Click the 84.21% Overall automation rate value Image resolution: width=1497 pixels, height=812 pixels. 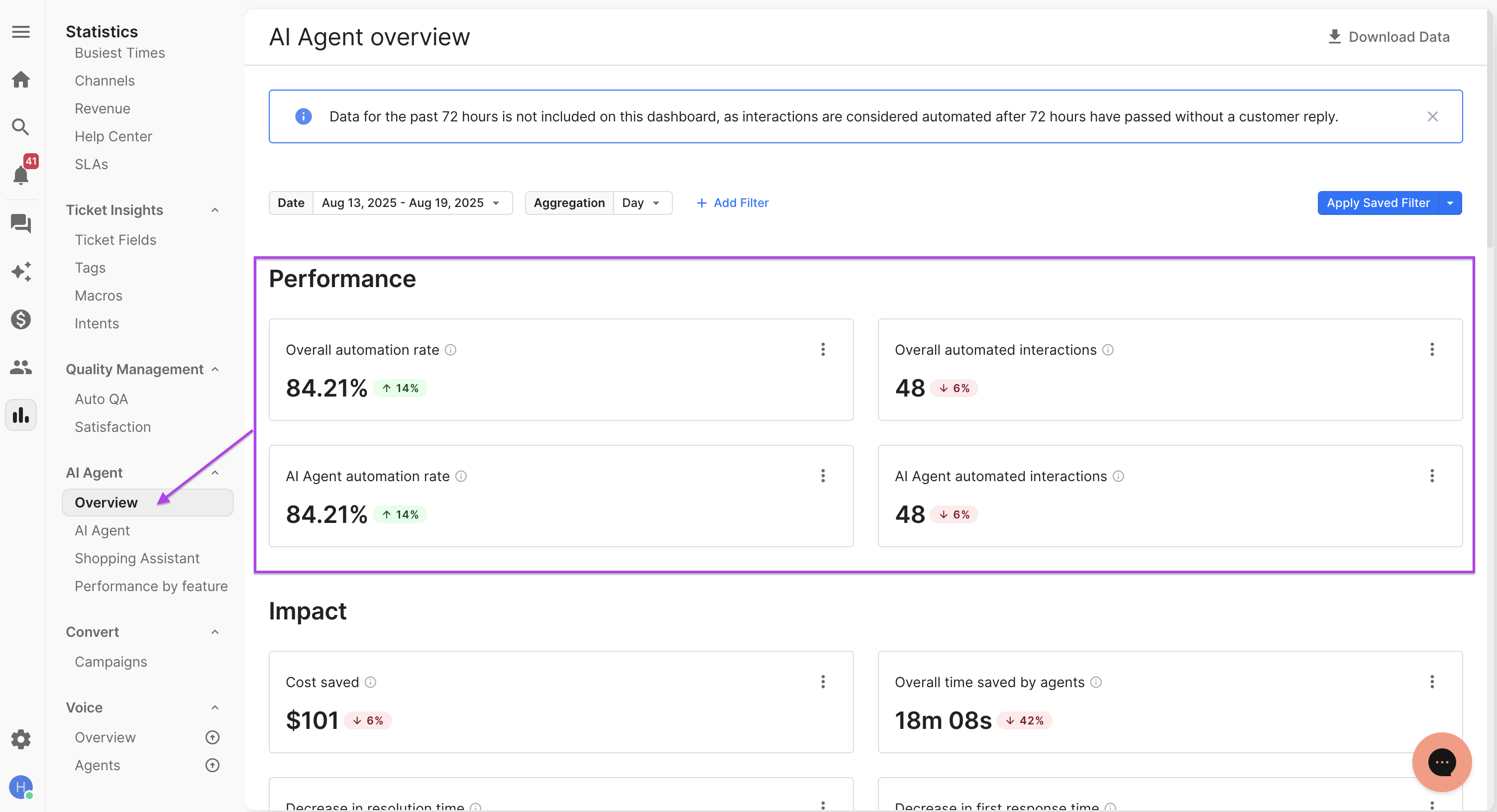(x=326, y=388)
